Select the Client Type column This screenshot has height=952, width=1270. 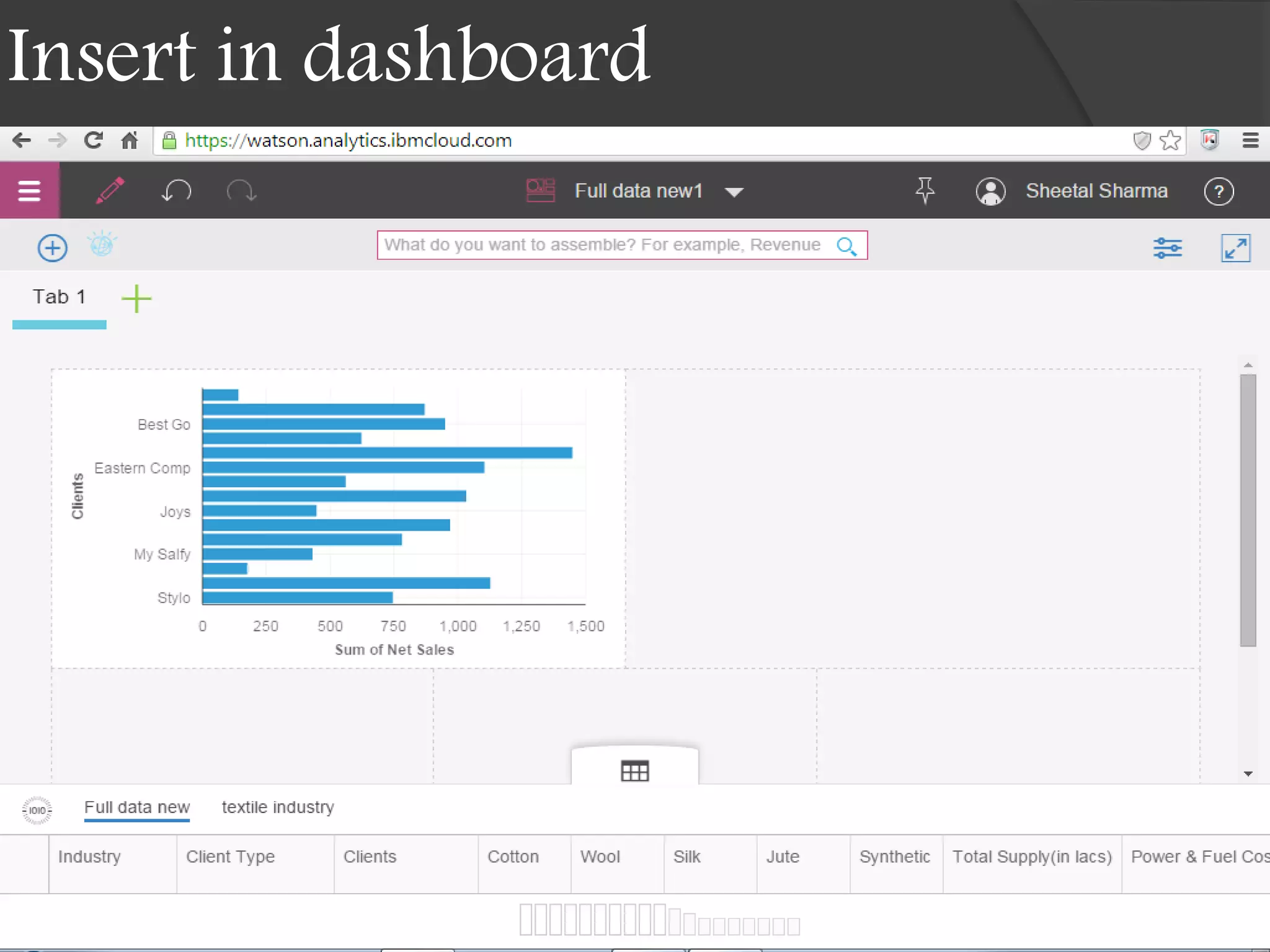pos(255,863)
